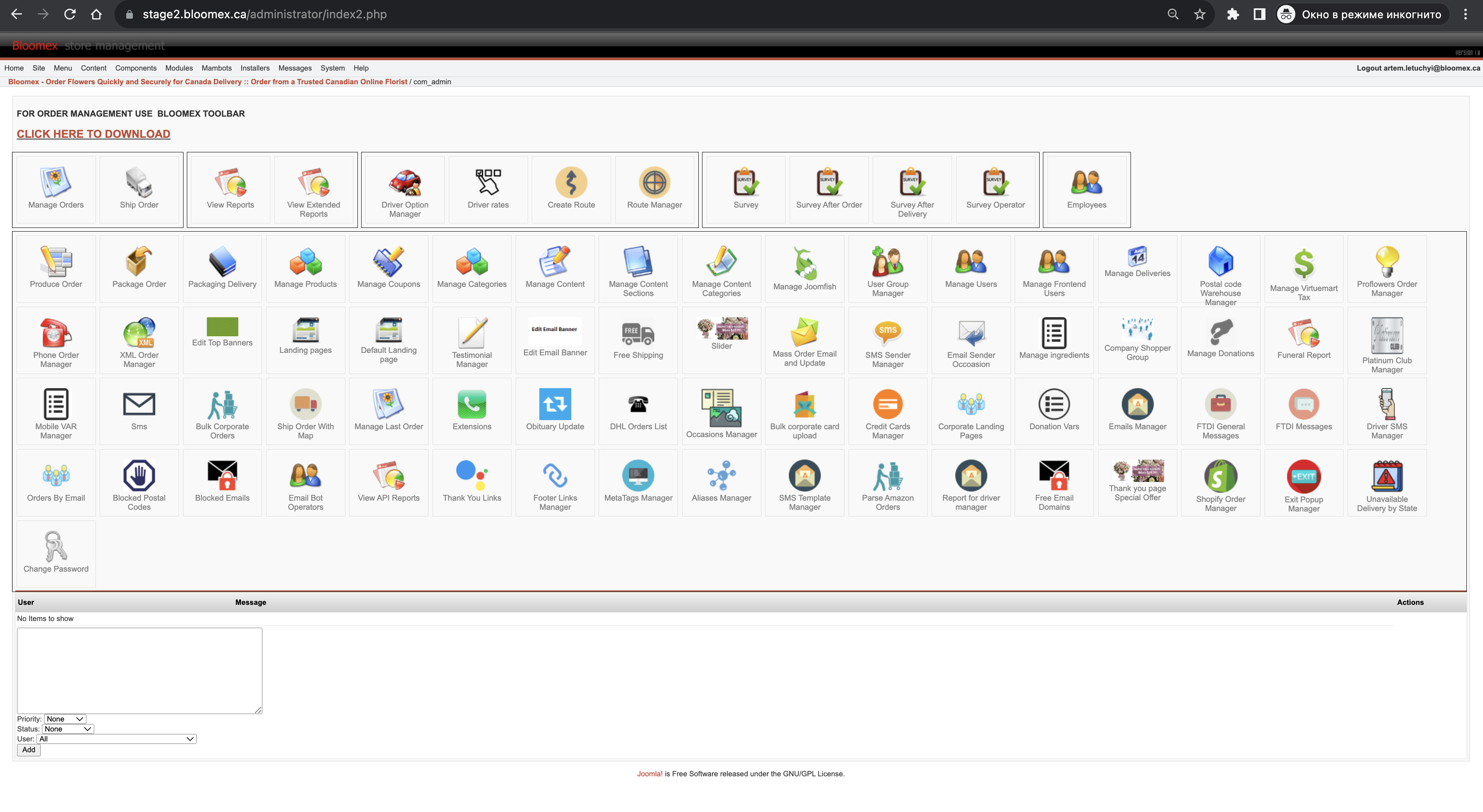This screenshot has width=1483, height=812.
Task: Open Driver Option Manager car icon
Action: click(x=405, y=182)
